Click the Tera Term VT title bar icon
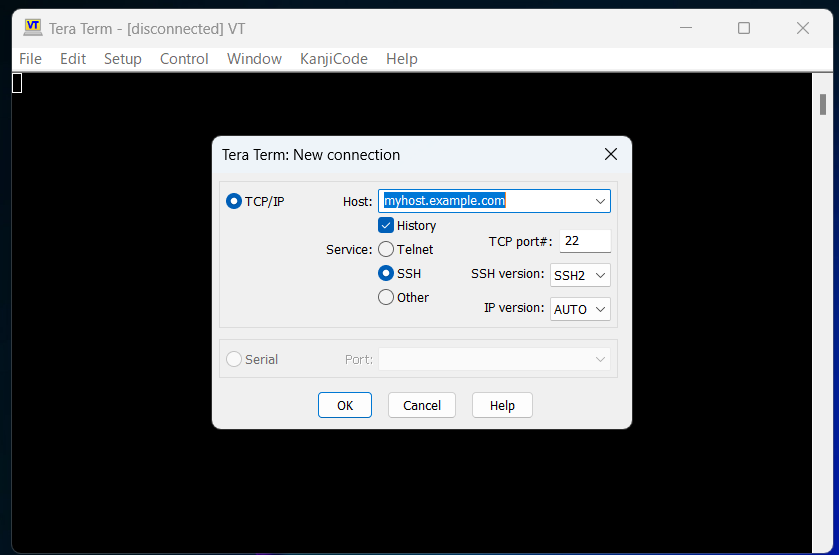 pyautogui.click(x=33, y=27)
